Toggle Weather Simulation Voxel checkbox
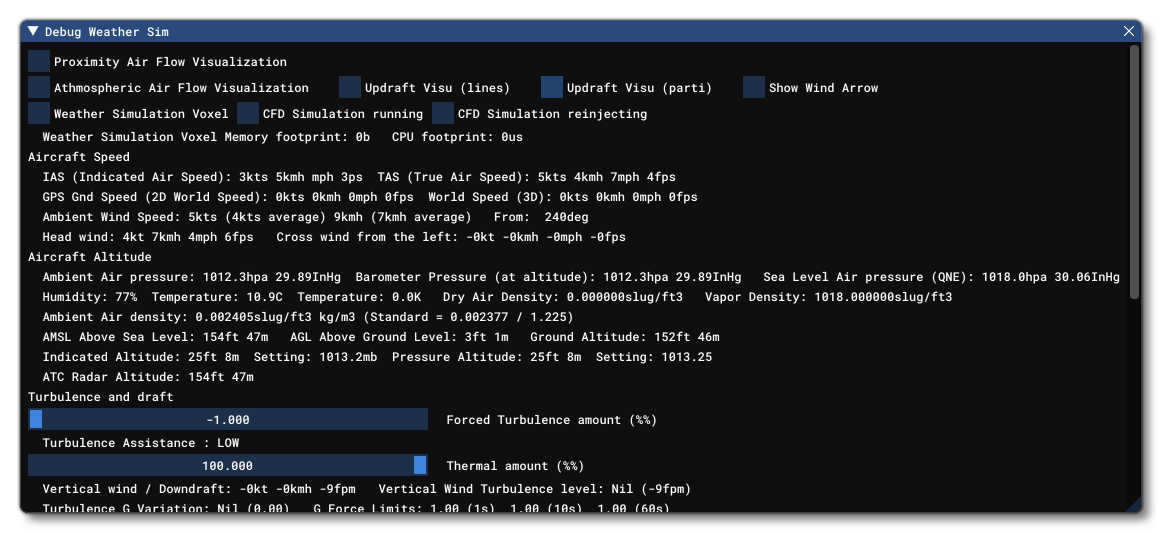Screen dimensions: 1162x533 (x=39, y=114)
